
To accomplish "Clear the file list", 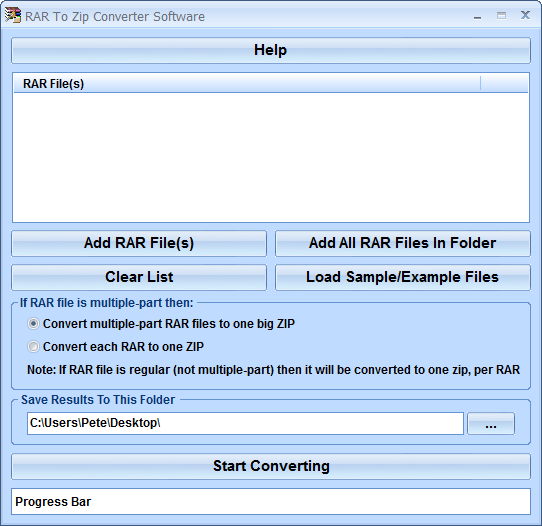I will (x=139, y=278).
